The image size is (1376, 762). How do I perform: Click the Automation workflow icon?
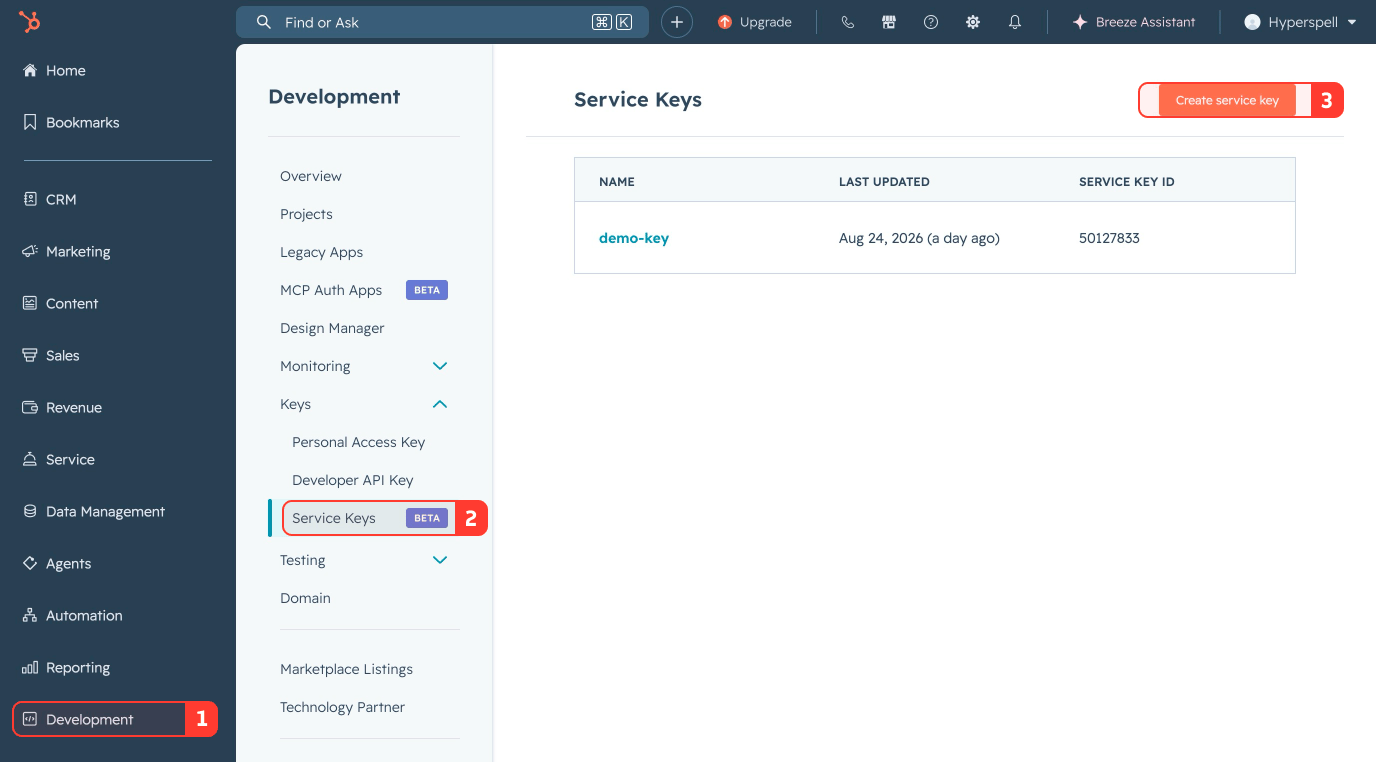[x=29, y=615]
